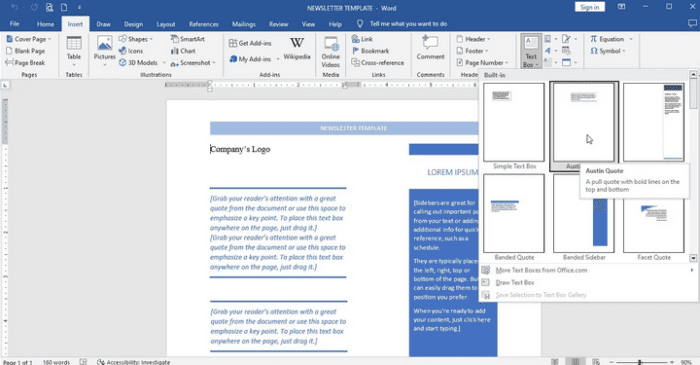Insert a Chart from the ribbon
The image size is (700, 365).
click(183, 51)
